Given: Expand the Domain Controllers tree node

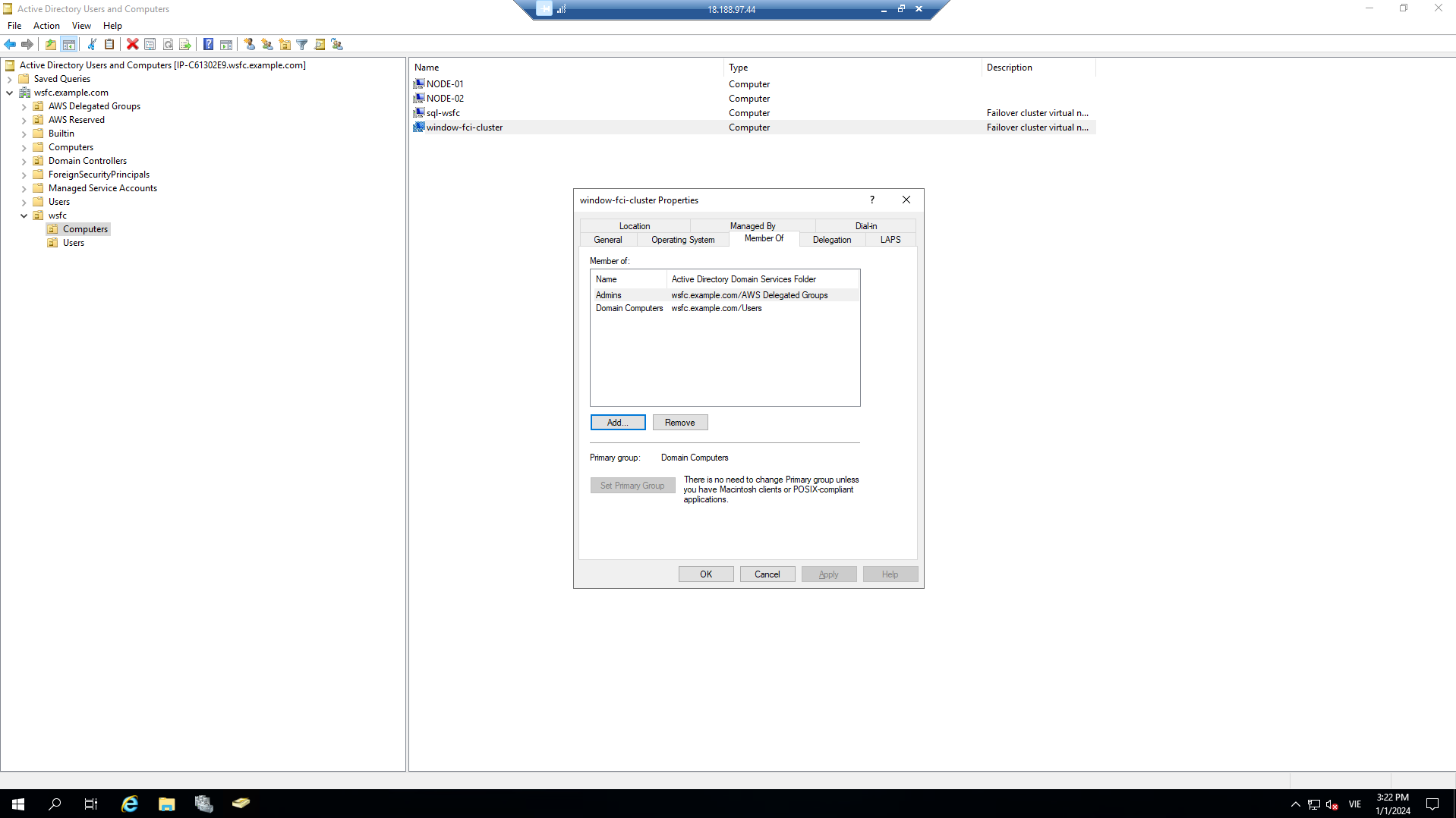Looking at the screenshot, I should click(24, 160).
